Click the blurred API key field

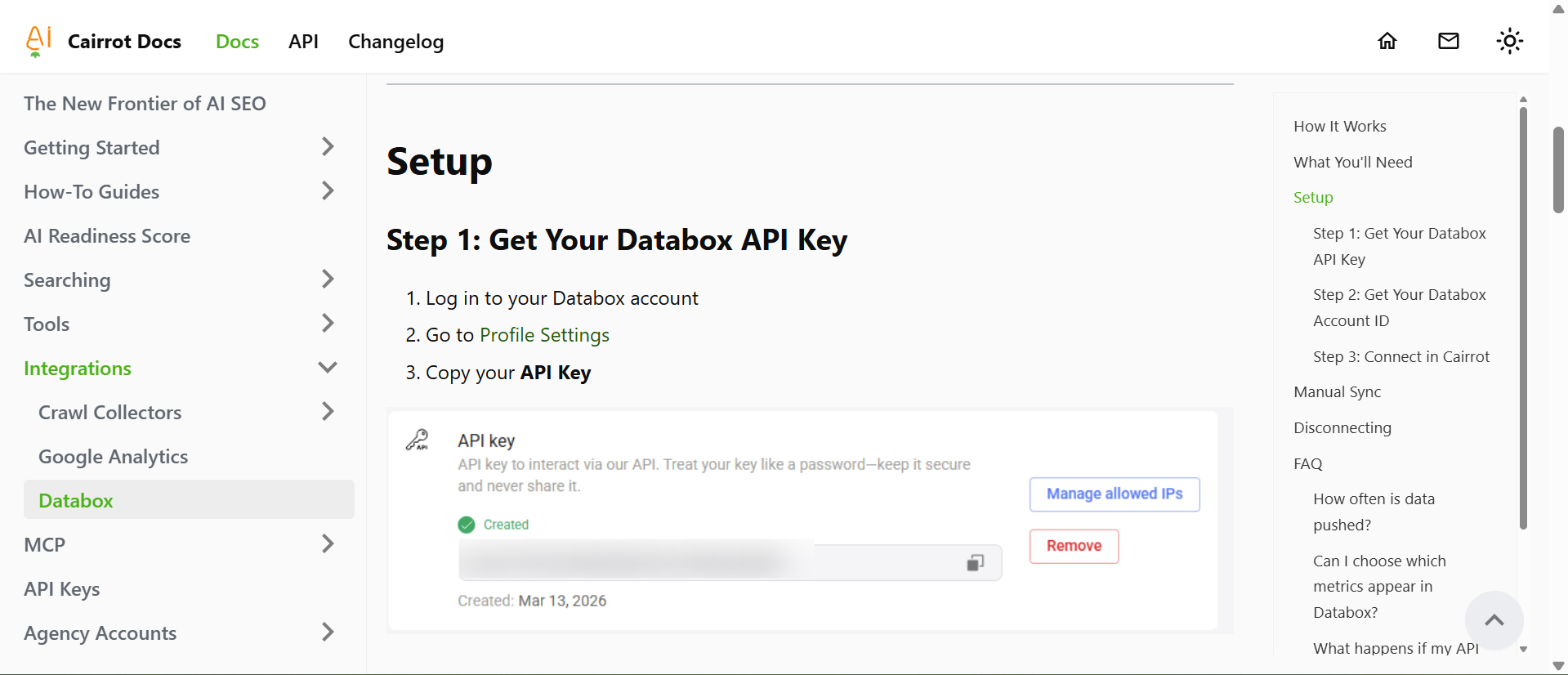pyautogui.click(x=730, y=562)
